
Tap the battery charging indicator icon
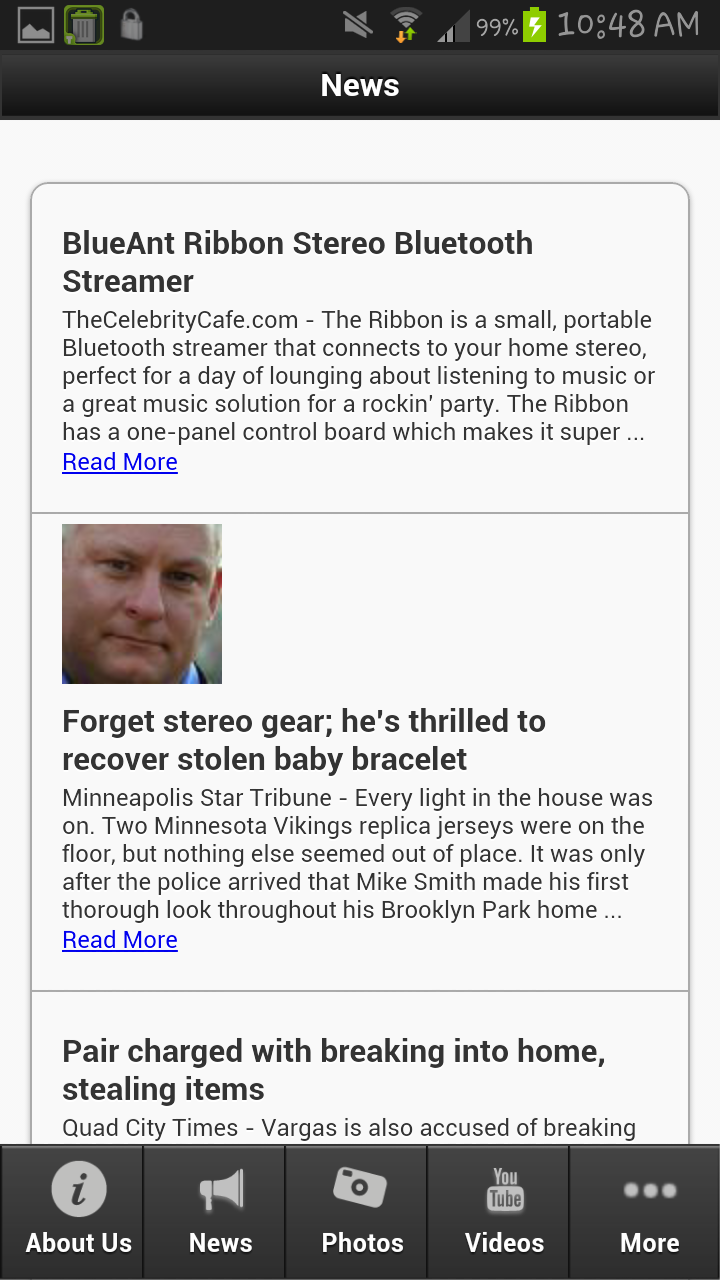(535, 25)
